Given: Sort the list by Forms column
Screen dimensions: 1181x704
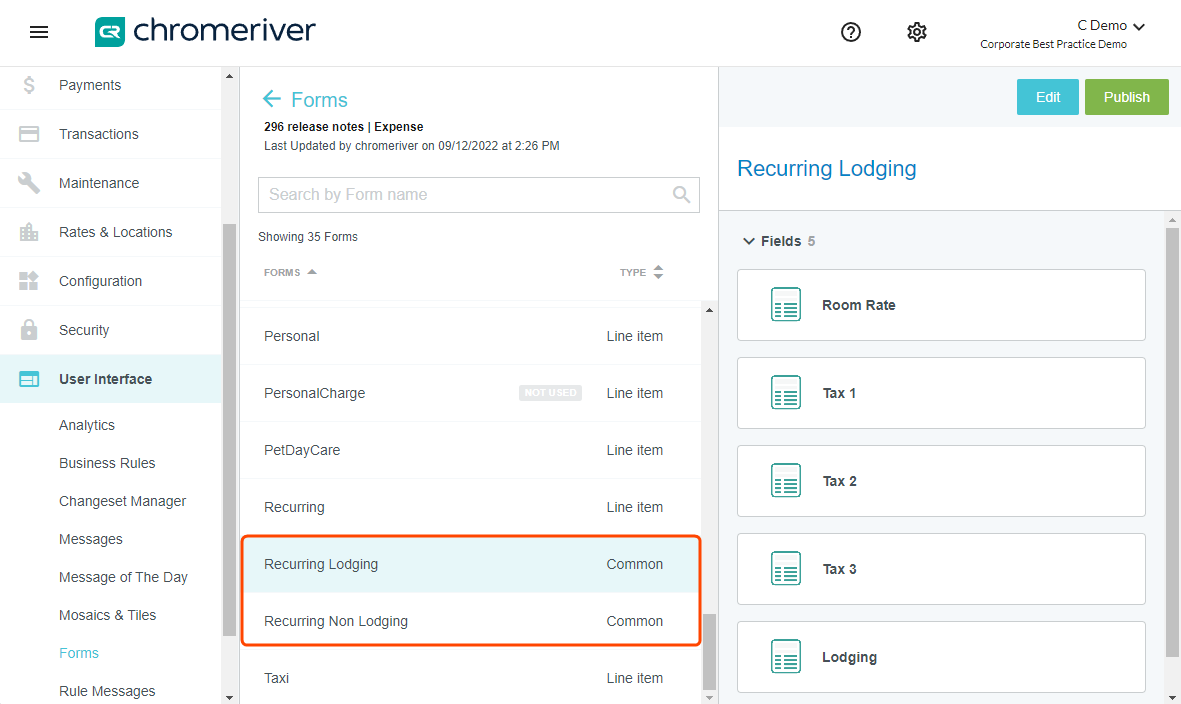Looking at the screenshot, I should click(290, 272).
